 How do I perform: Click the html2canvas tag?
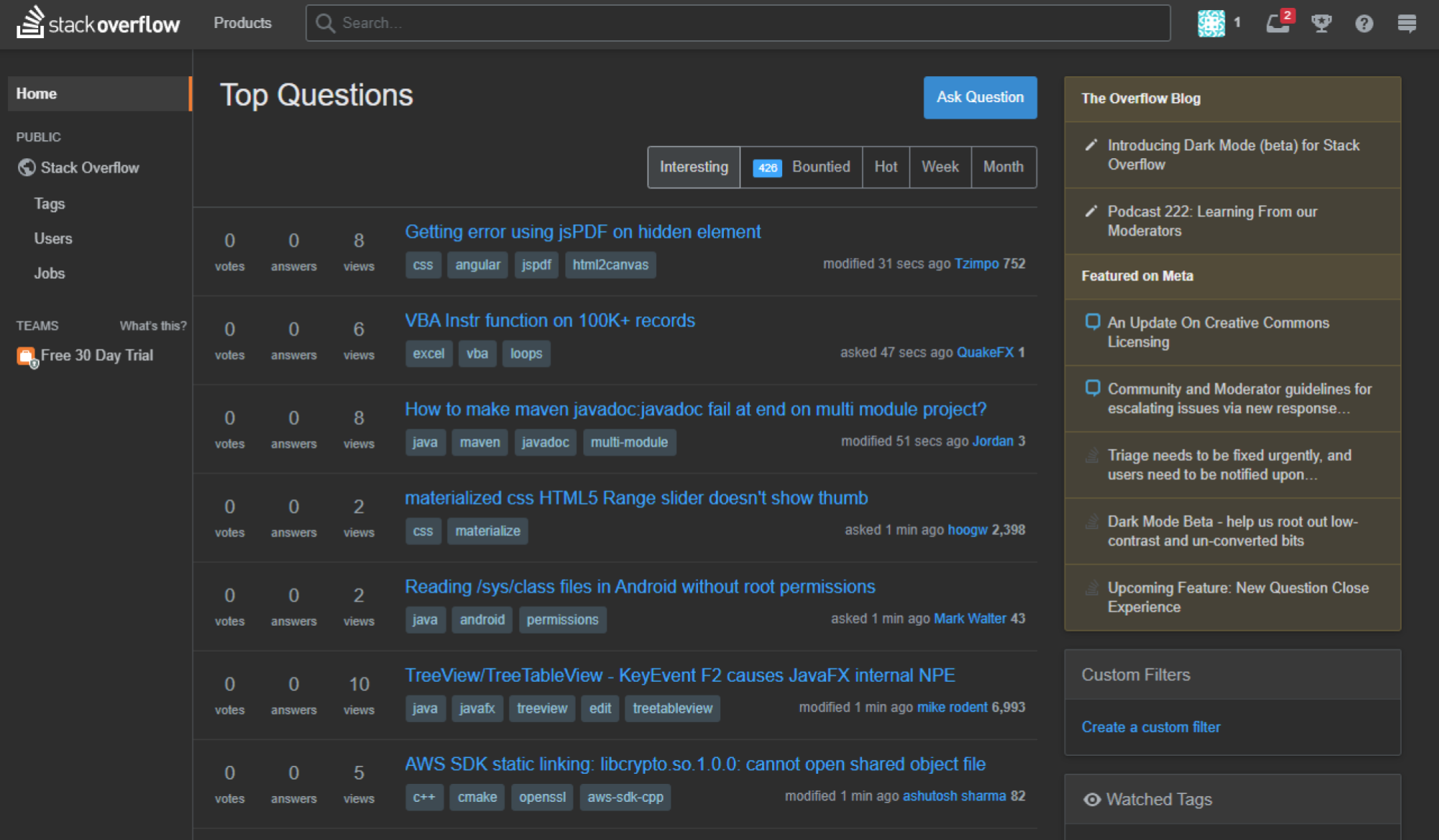(610, 265)
